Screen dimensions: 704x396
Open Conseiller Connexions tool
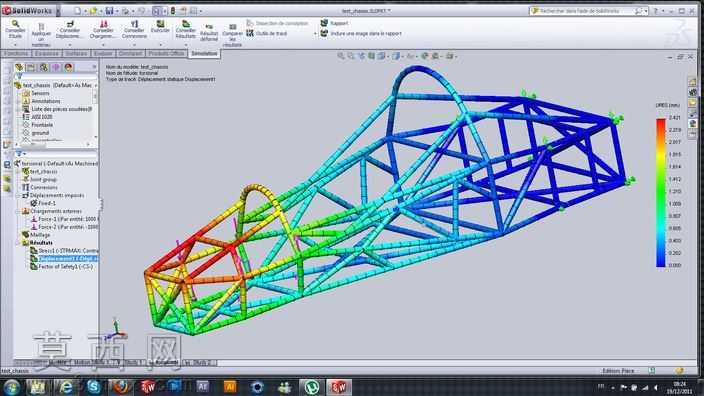coord(134,30)
